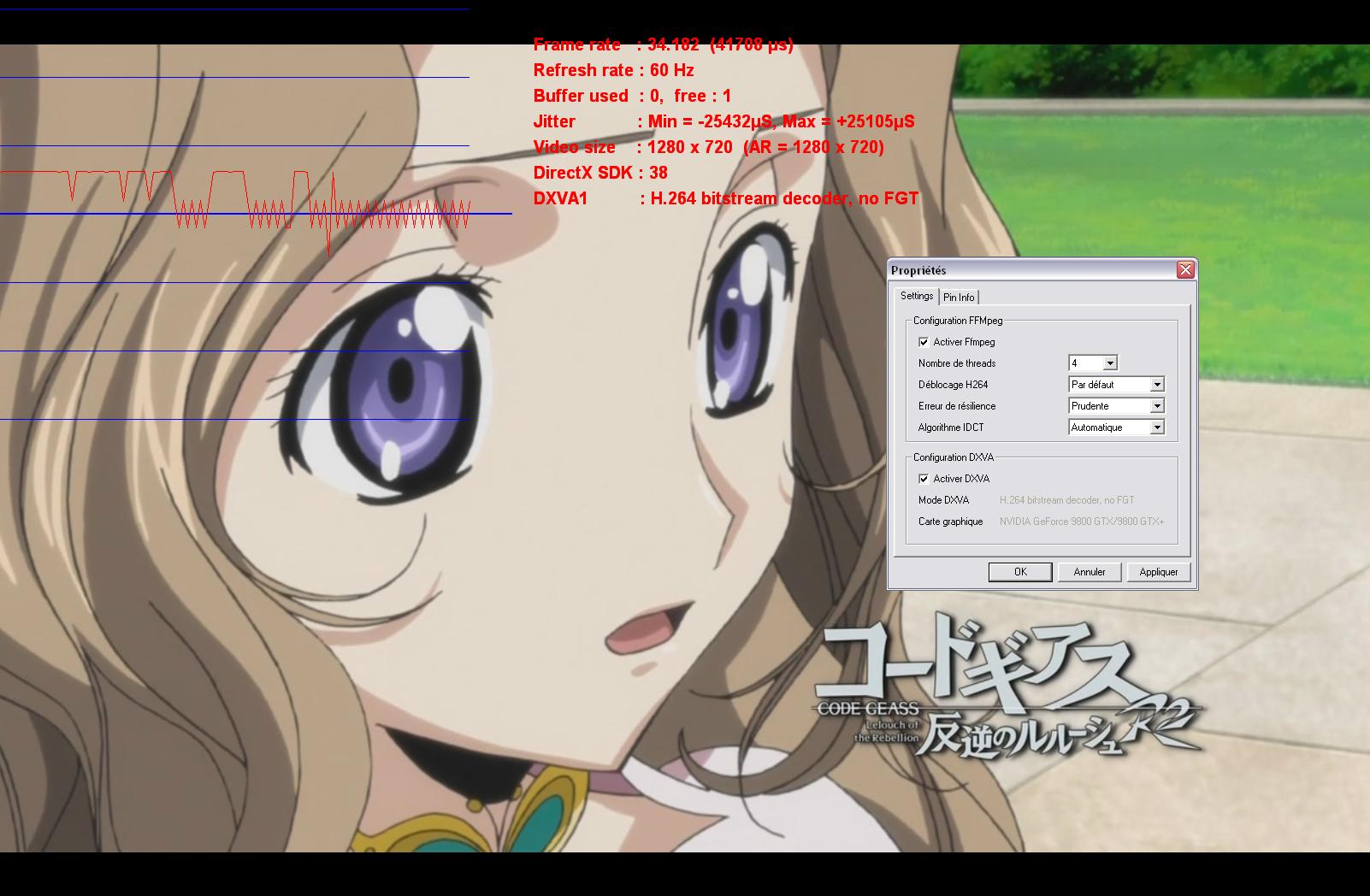Expand the Déblocage H264 dropdown

coord(1117,385)
